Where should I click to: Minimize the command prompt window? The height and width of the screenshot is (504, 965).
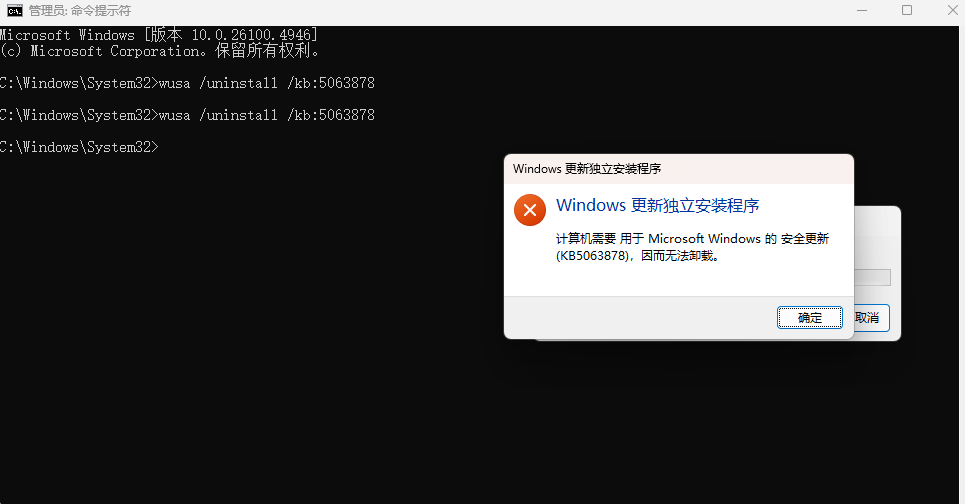[x=862, y=10]
